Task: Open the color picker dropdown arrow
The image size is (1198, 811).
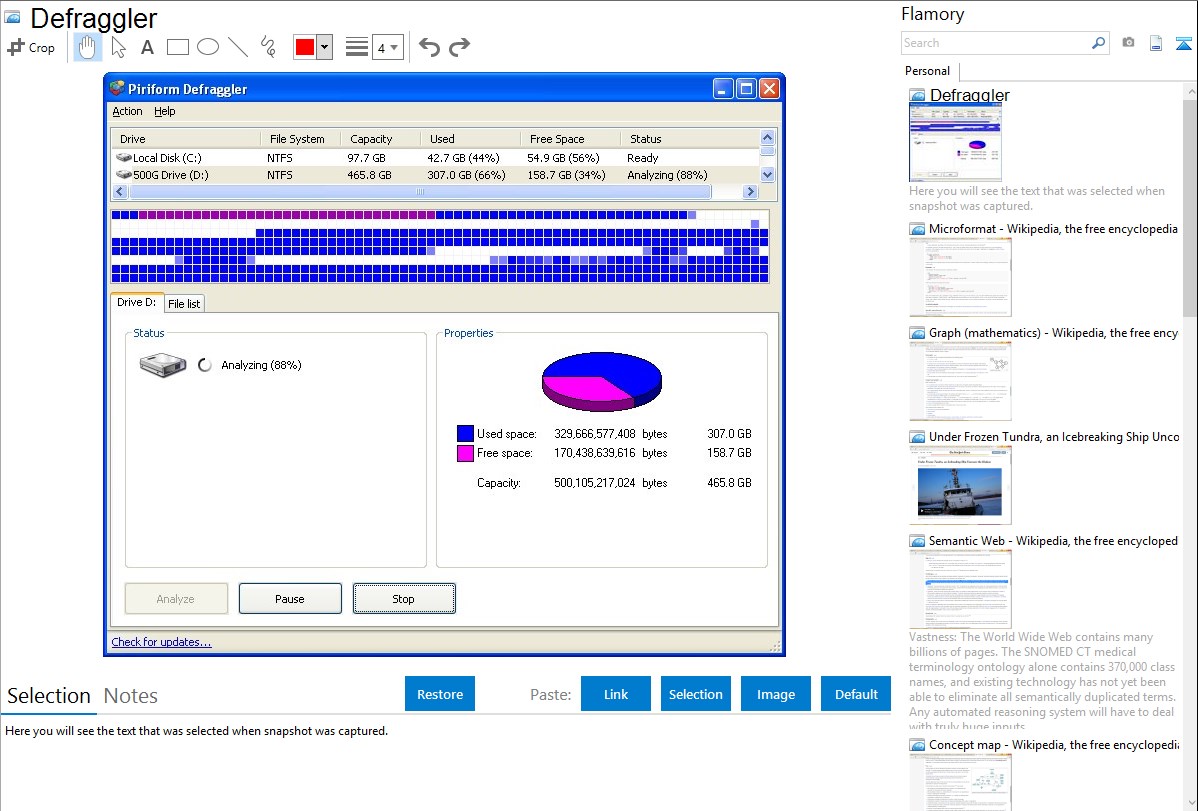Action: point(325,47)
